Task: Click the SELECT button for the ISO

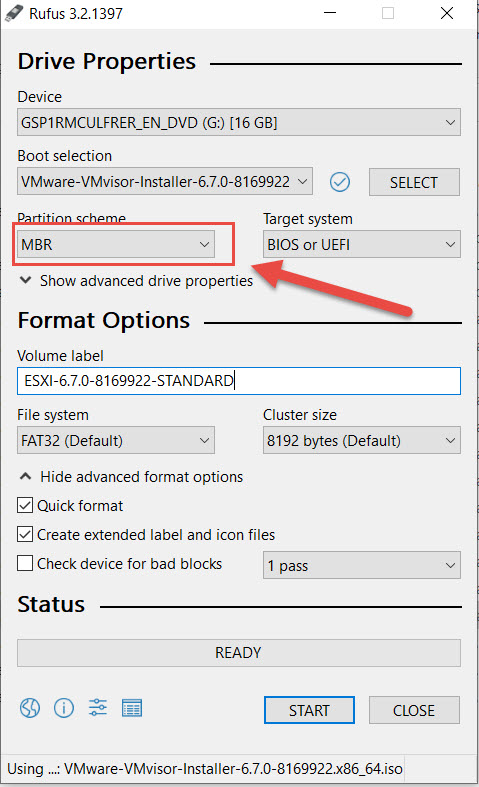Action: (414, 182)
